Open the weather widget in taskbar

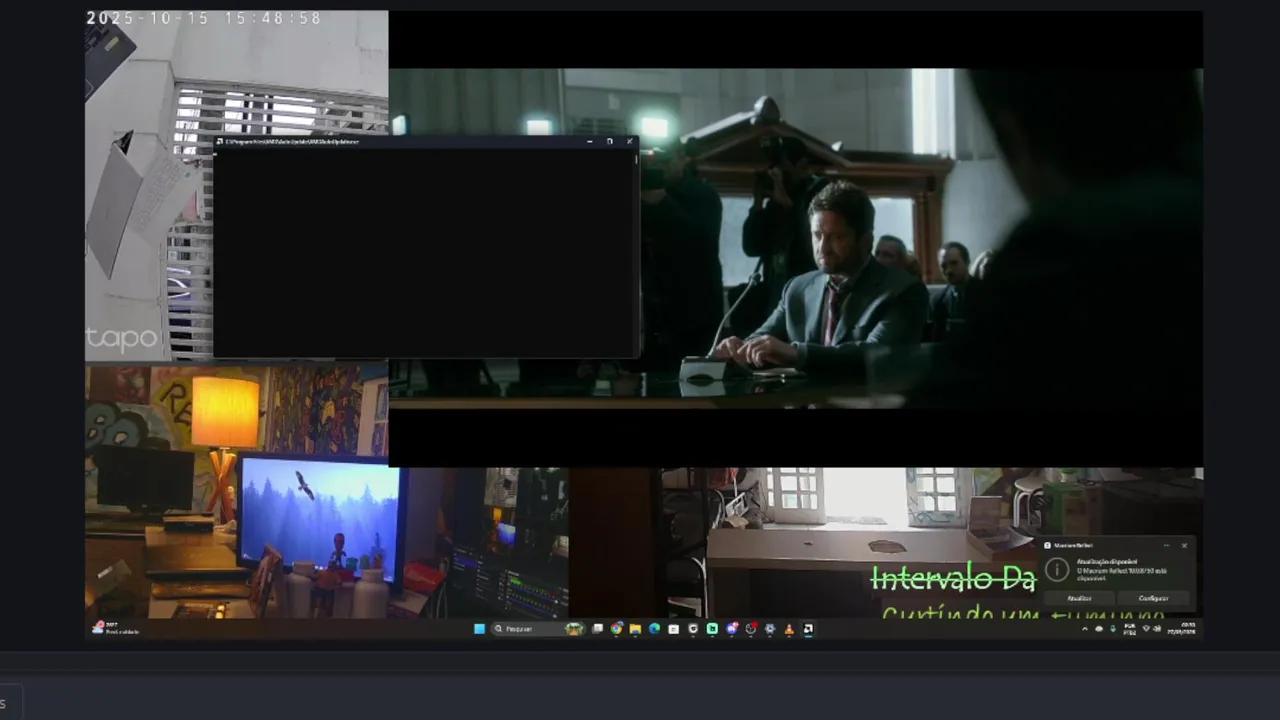pyautogui.click(x=117, y=628)
